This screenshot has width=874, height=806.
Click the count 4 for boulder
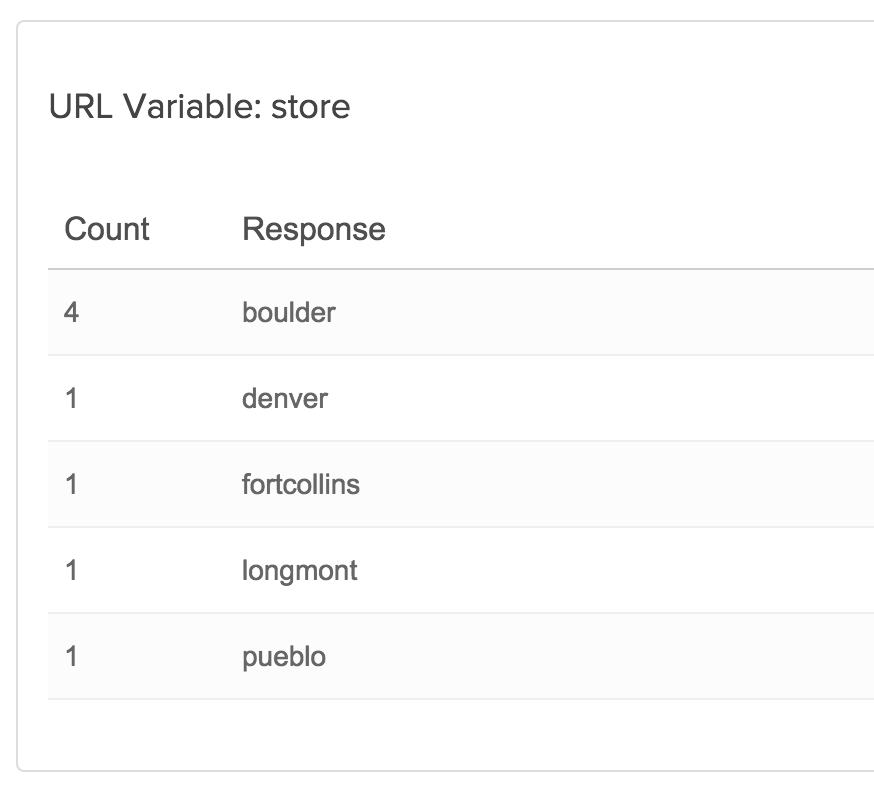coord(71,312)
